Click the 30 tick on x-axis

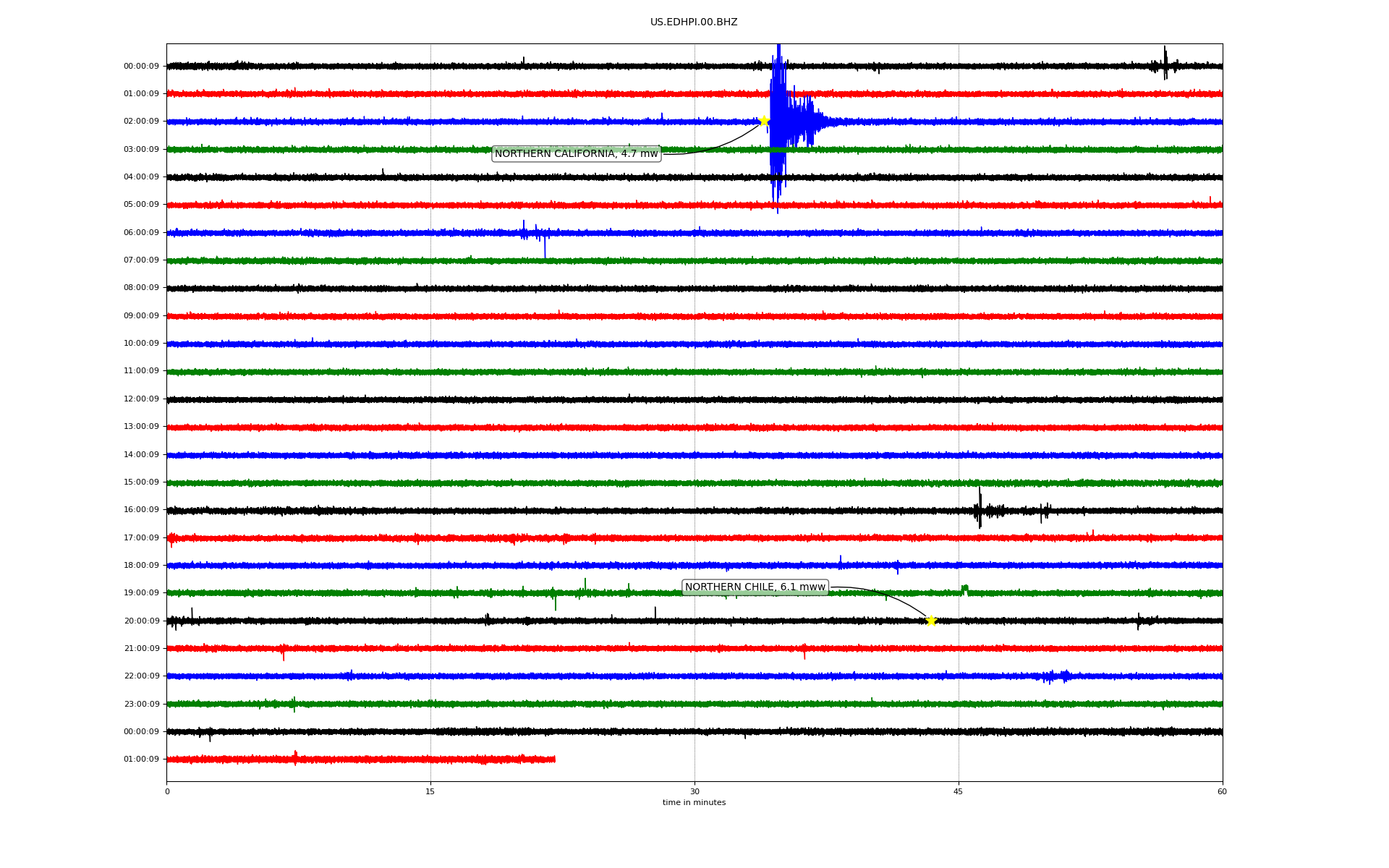point(694,791)
